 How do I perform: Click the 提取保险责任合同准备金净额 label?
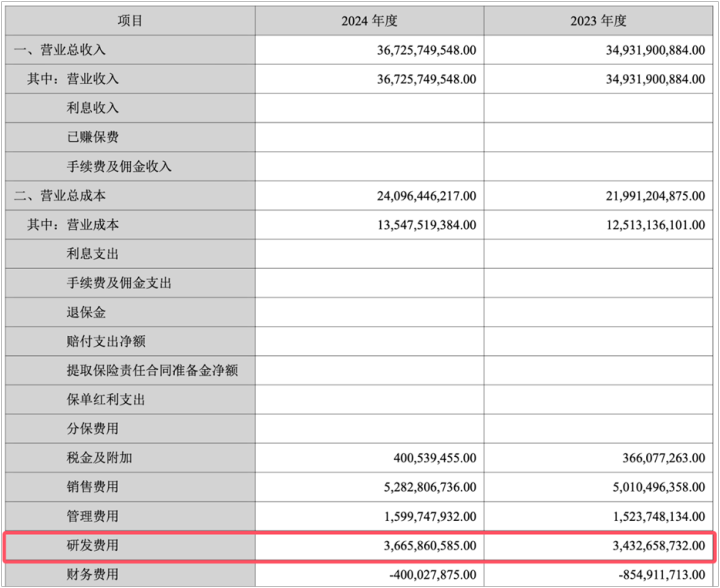pos(152,370)
